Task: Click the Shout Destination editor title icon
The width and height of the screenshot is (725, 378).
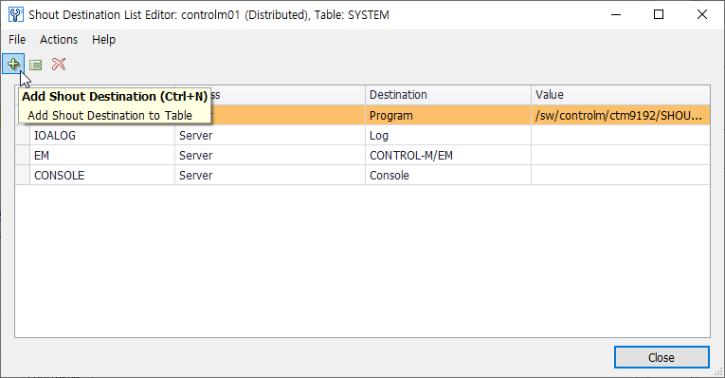Action: [x=16, y=15]
